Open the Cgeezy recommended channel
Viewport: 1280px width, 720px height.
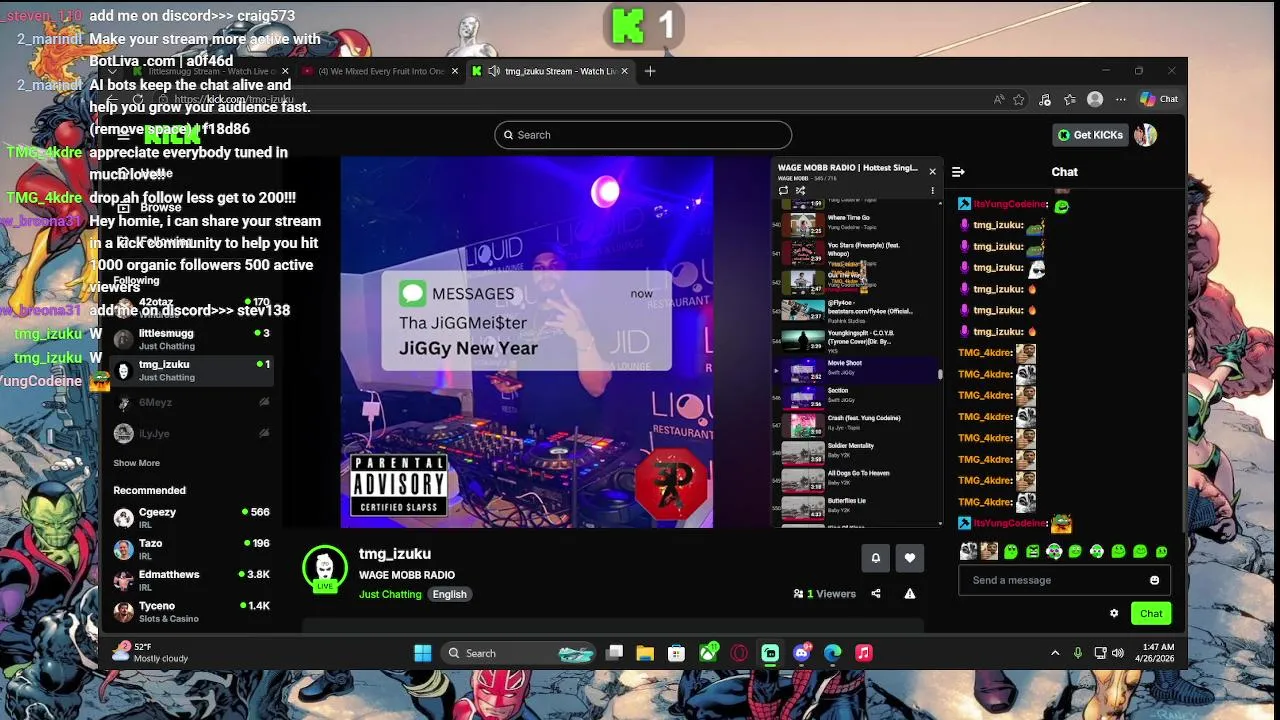point(192,517)
